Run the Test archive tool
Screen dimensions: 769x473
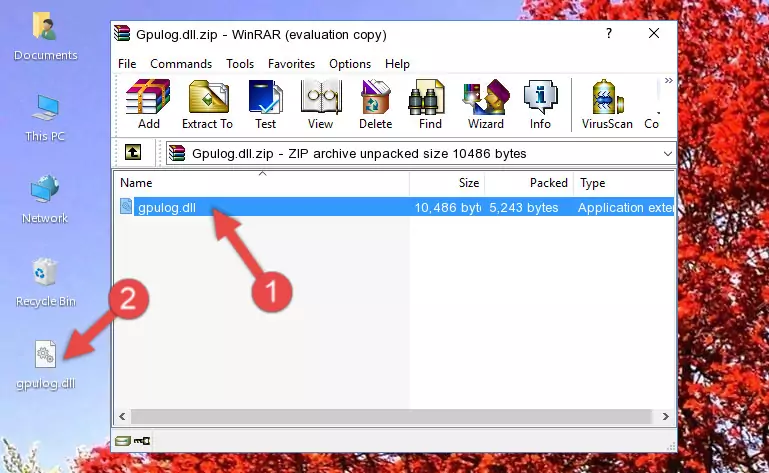[265, 105]
